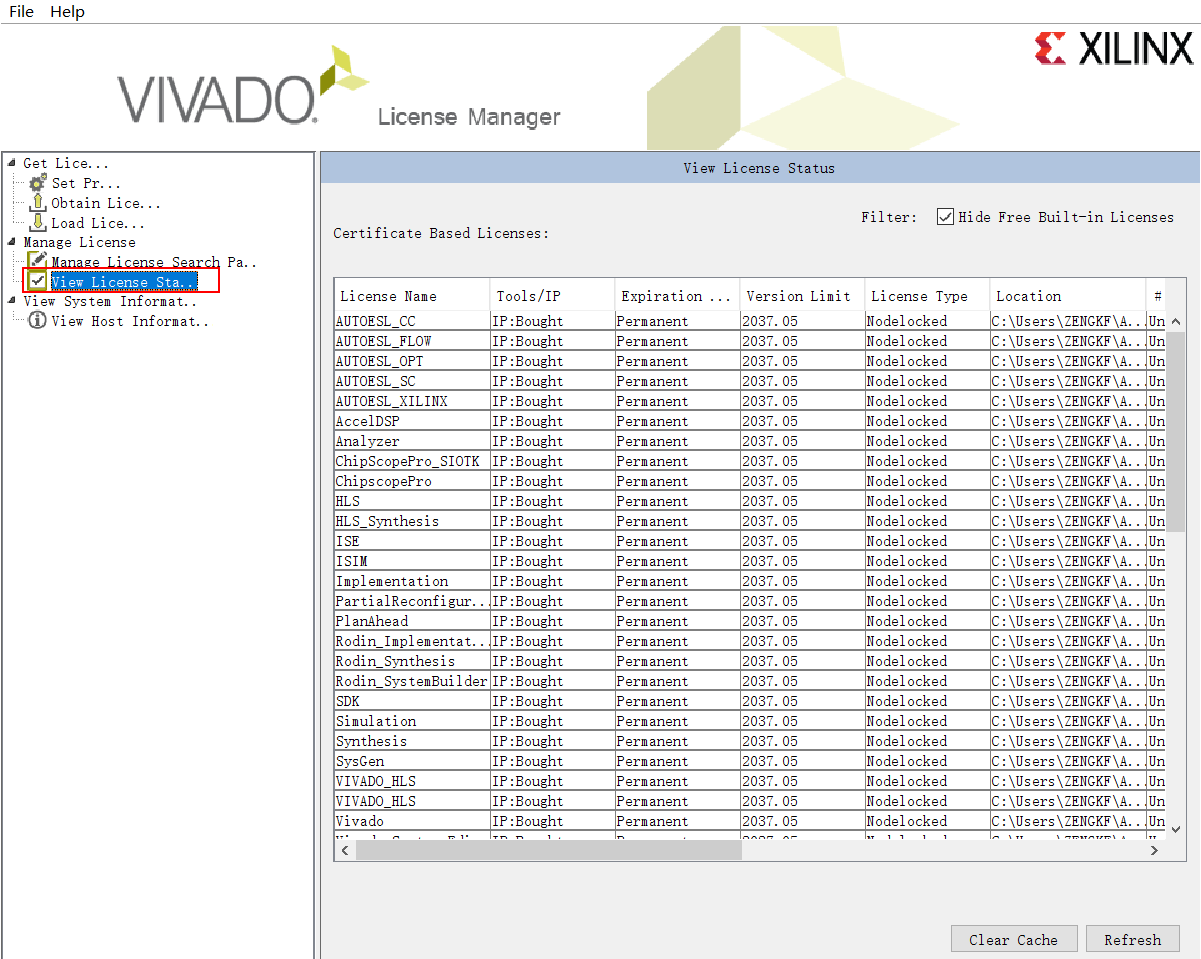Select the ISE license row
The width and height of the screenshot is (1201, 959).
pos(750,541)
